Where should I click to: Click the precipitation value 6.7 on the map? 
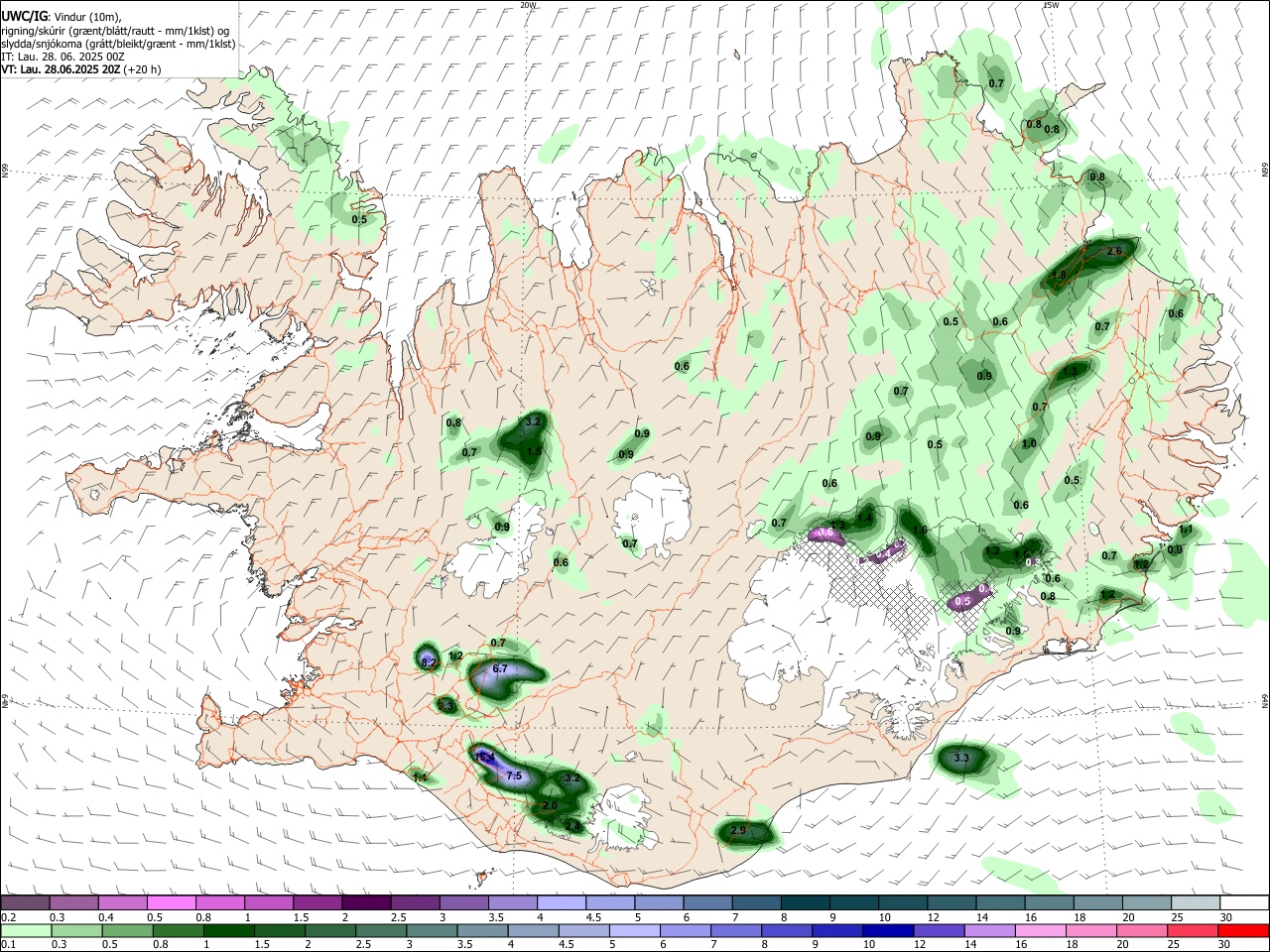tap(500, 669)
